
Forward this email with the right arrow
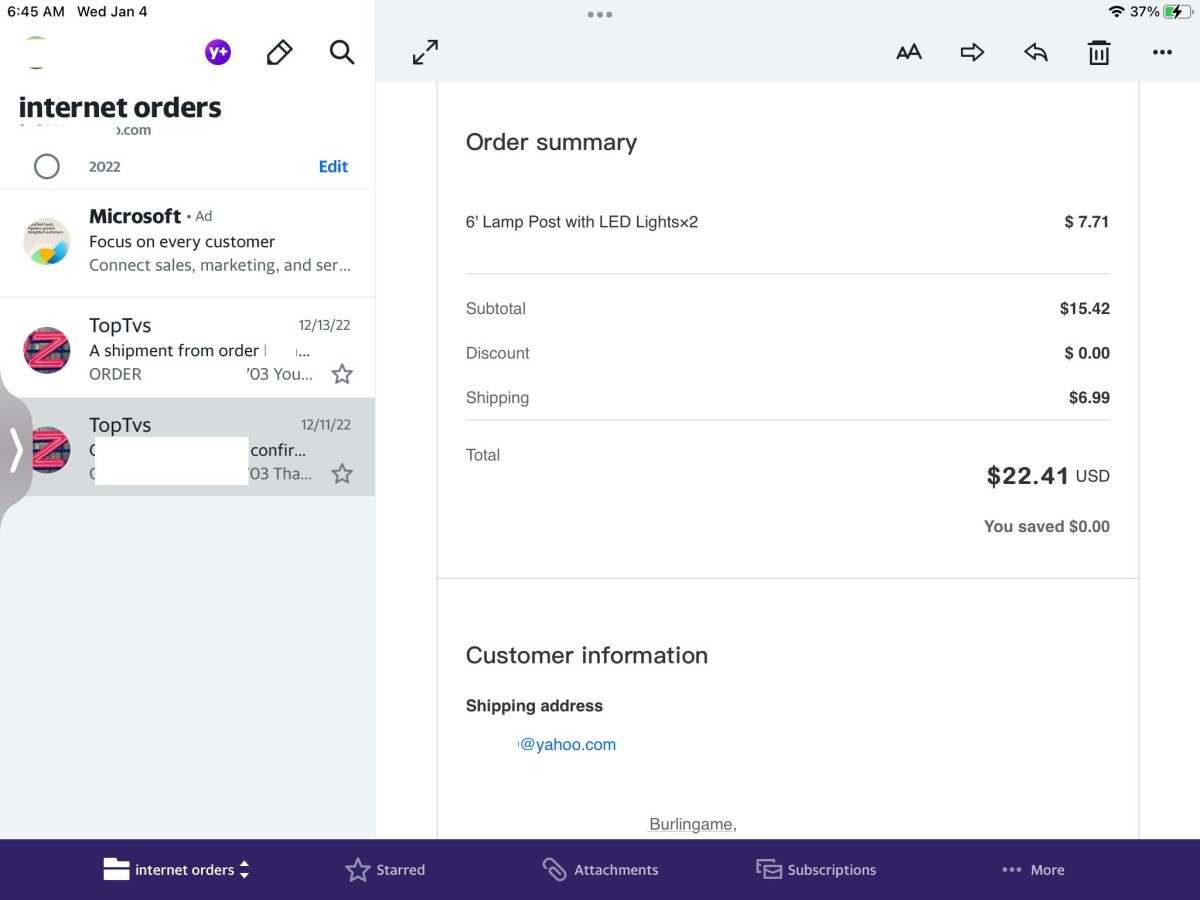click(972, 53)
